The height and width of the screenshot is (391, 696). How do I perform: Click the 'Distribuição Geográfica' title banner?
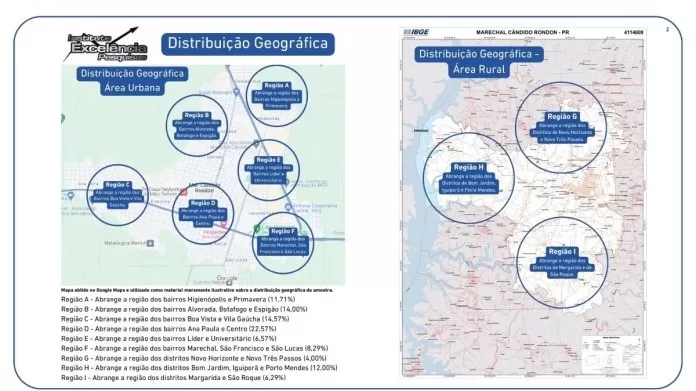click(248, 43)
